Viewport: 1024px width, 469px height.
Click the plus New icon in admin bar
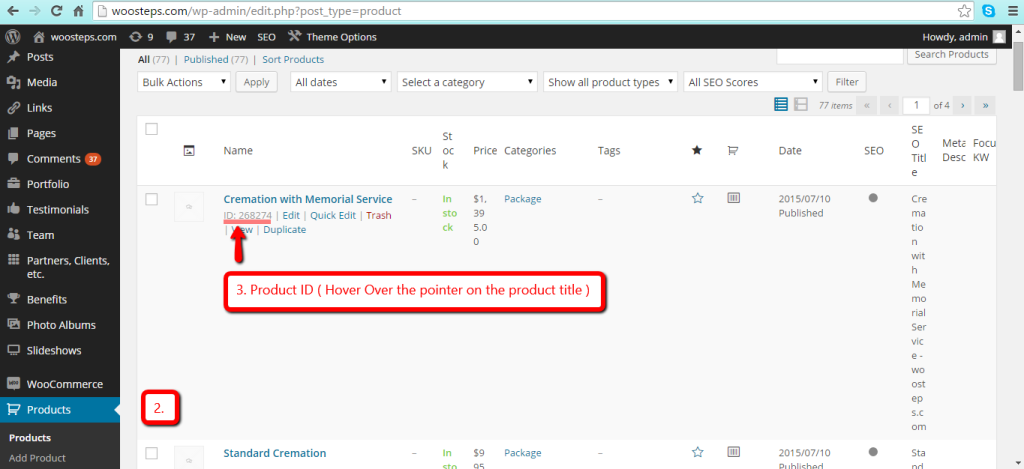(214, 37)
